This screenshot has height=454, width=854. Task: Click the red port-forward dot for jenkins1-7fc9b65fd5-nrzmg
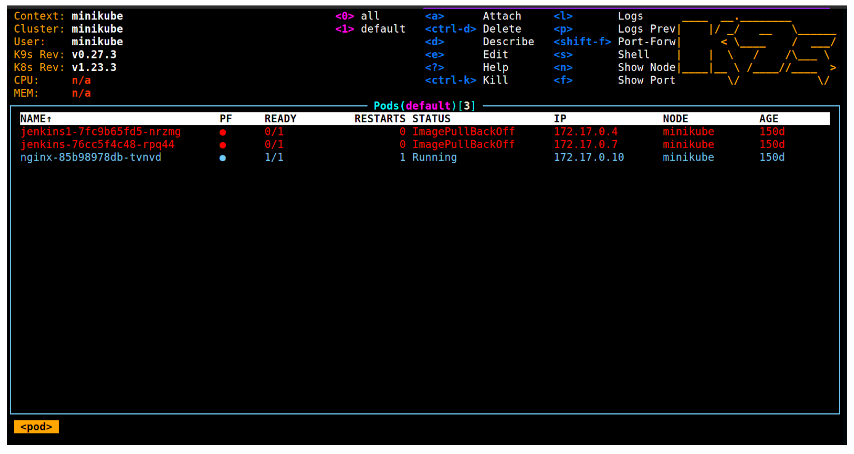(x=223, y=132)
